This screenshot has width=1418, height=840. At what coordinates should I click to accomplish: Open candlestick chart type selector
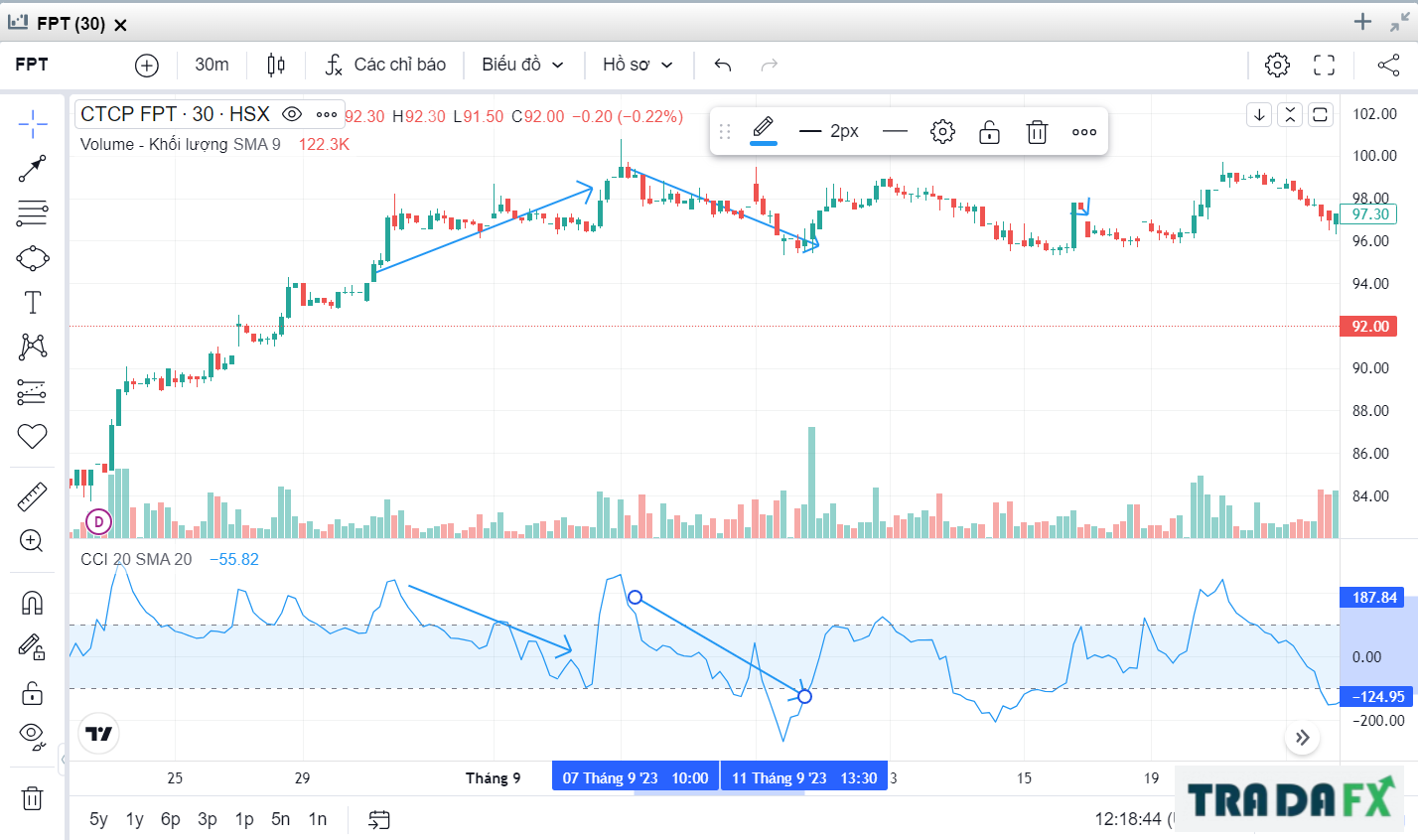(276, 66)
